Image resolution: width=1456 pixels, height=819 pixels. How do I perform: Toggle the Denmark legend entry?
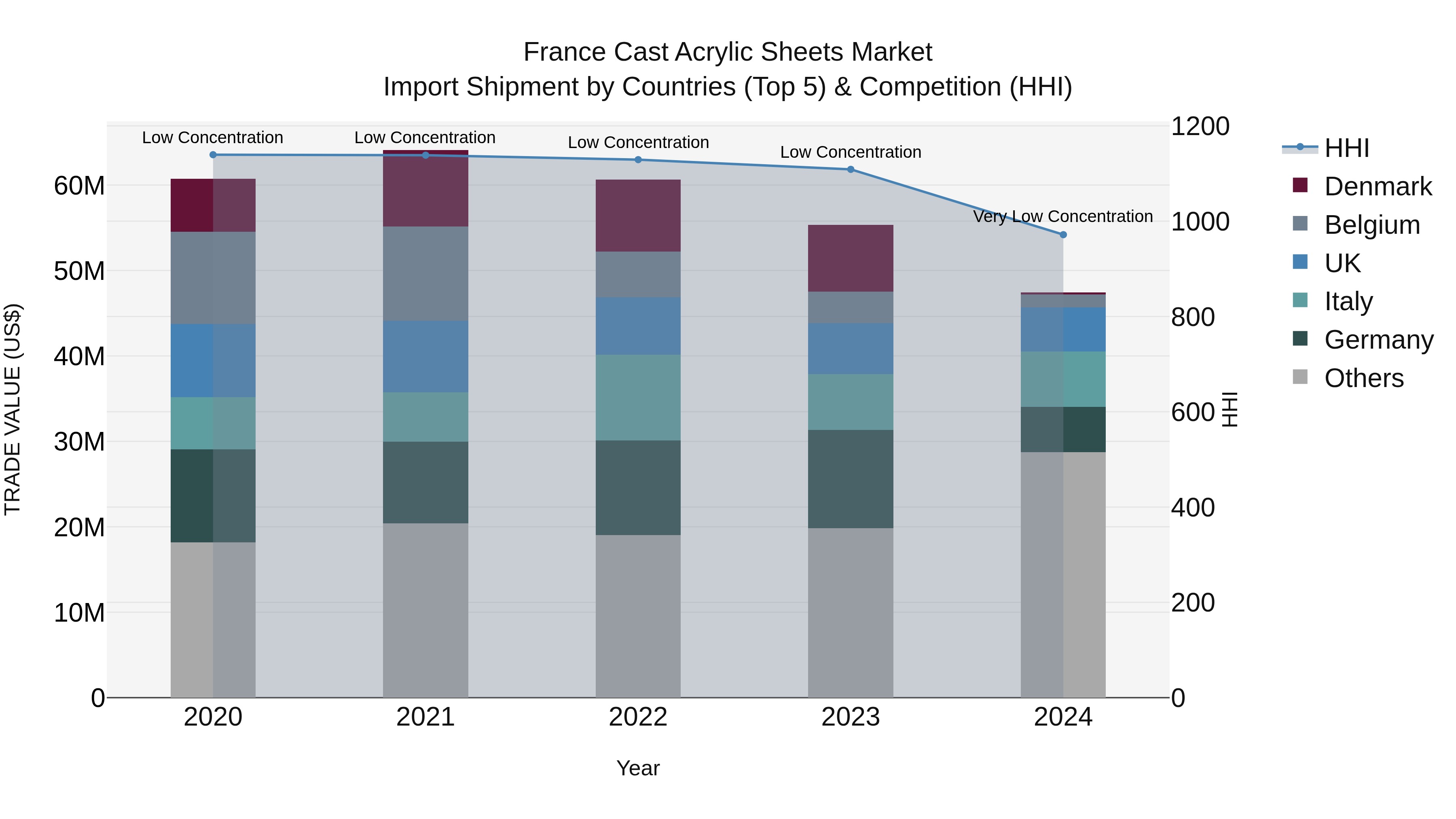click(x=1362, y=186)
